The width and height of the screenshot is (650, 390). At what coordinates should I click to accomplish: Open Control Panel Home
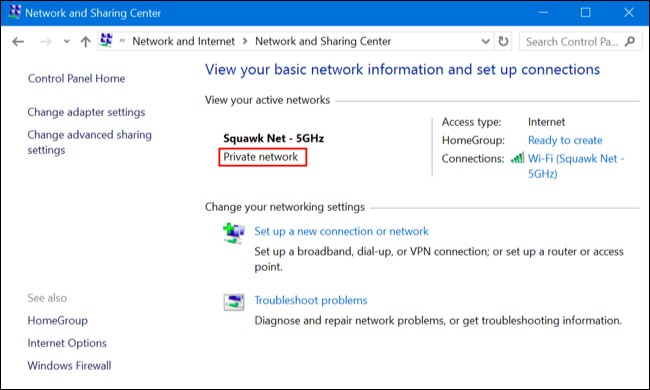(x=76, y=78)
